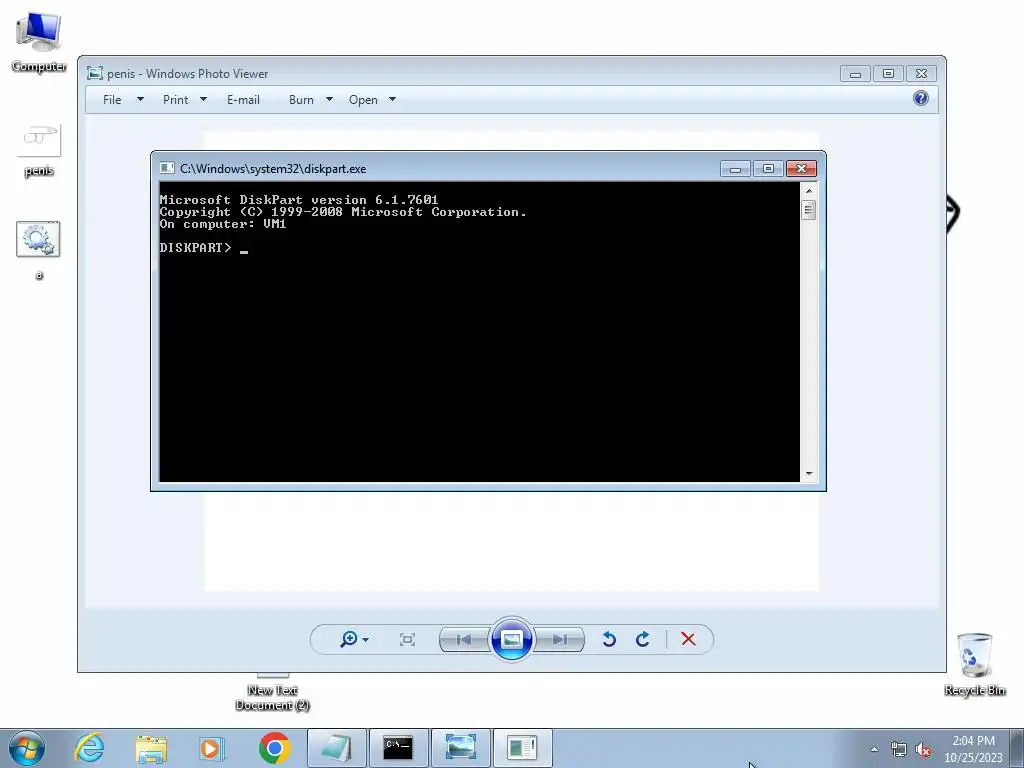Close the Windows Photo Viewer window
This screenshot has width=1024, height=768.
(921, 74)
